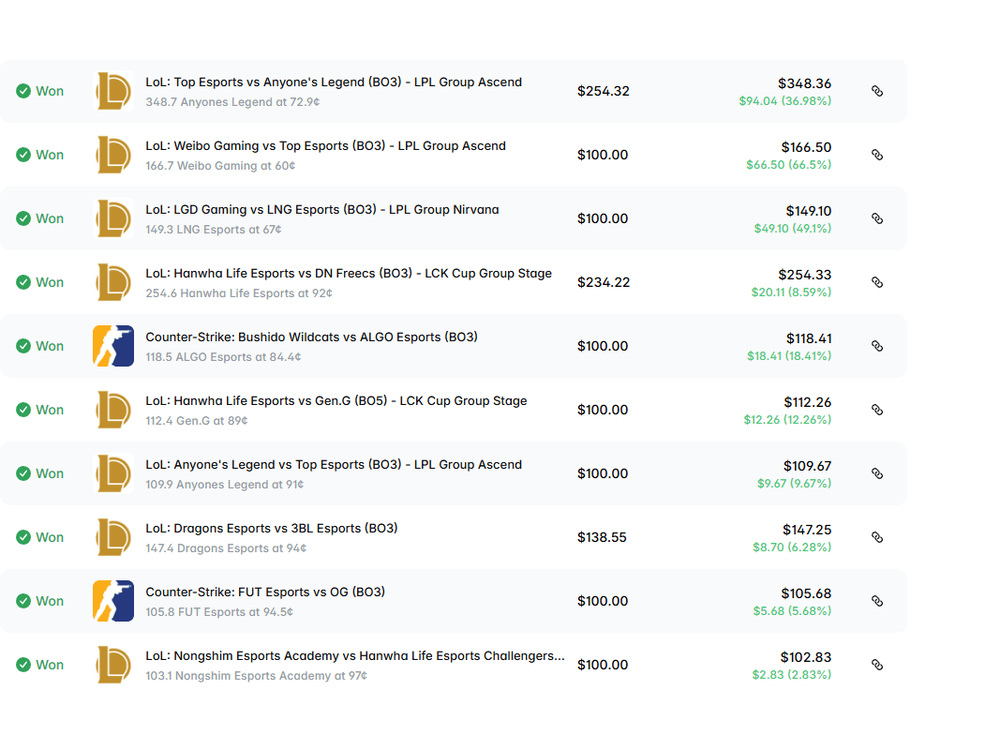Open Counter-Strike: Bushido Wildcats vs ALGO Esports title
The image size is (1000, 750).
pos(311,337)
